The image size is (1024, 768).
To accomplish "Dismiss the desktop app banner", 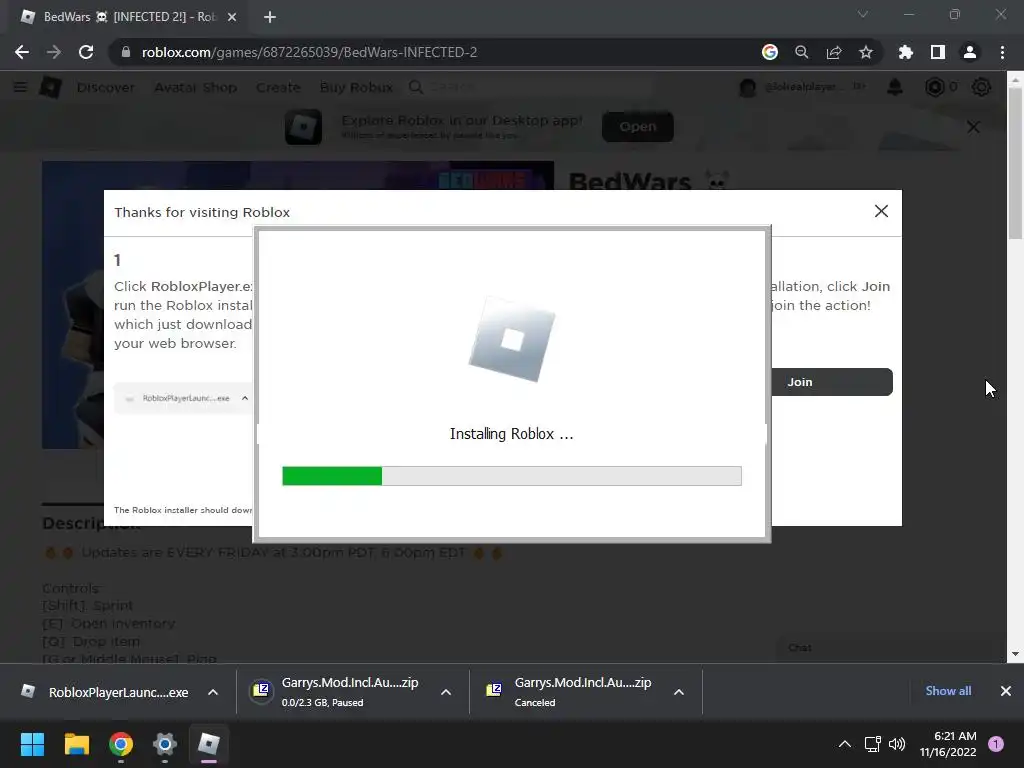I will click(x=973, y=127).
